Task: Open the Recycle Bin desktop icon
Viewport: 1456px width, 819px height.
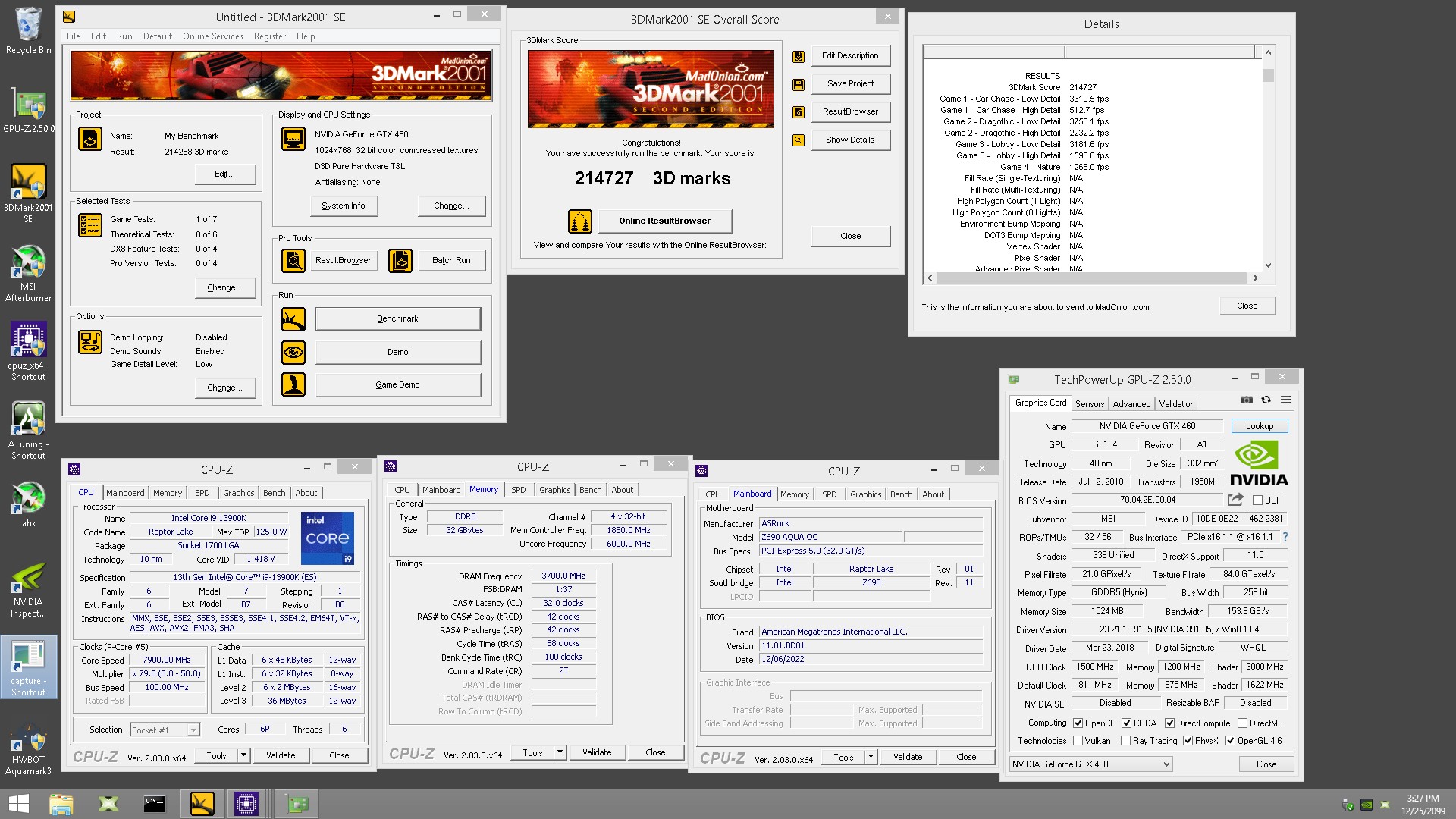Action: (x=28, y=30)
